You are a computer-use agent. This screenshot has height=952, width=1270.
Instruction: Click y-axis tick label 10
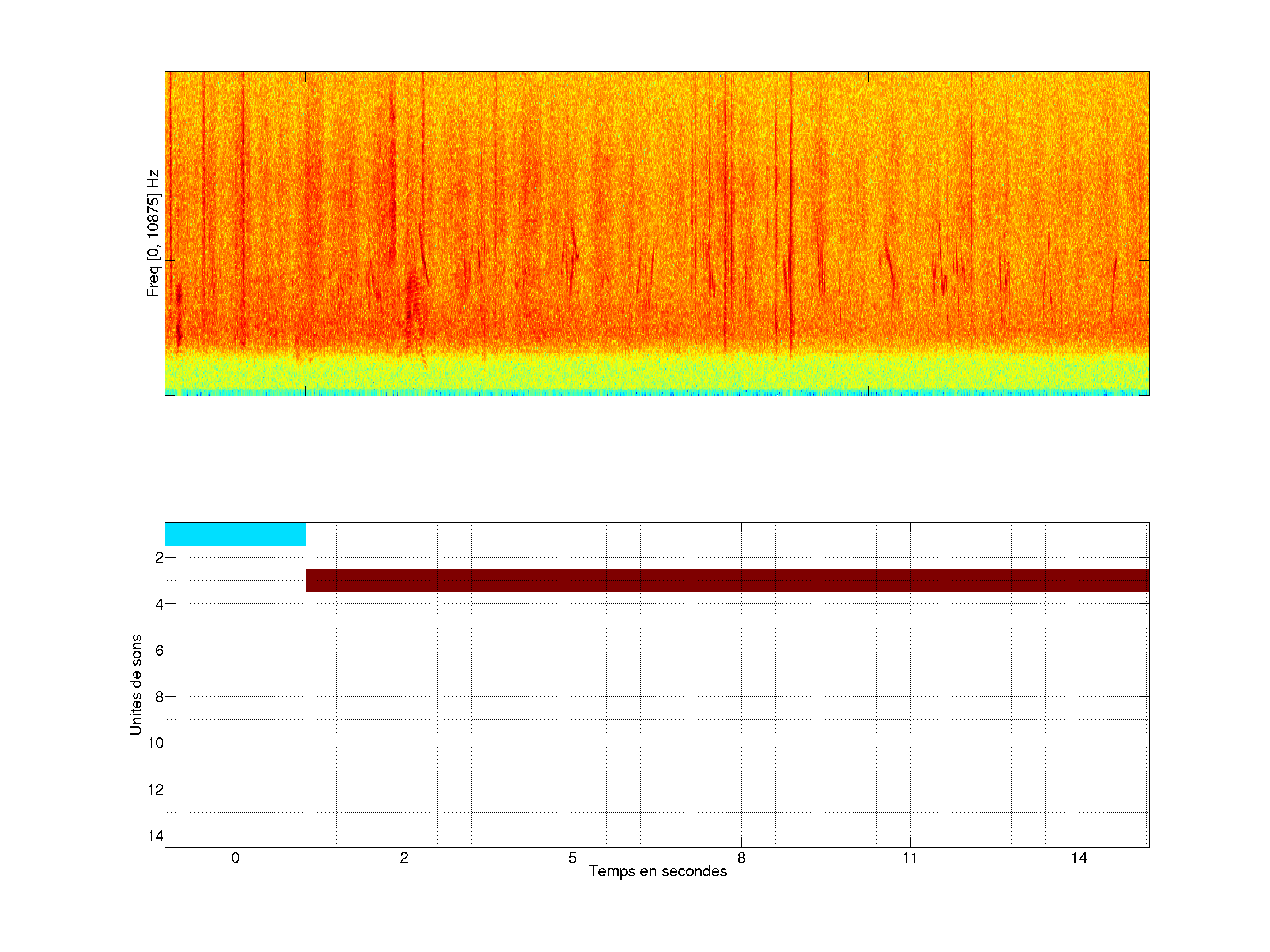point(156,743)
